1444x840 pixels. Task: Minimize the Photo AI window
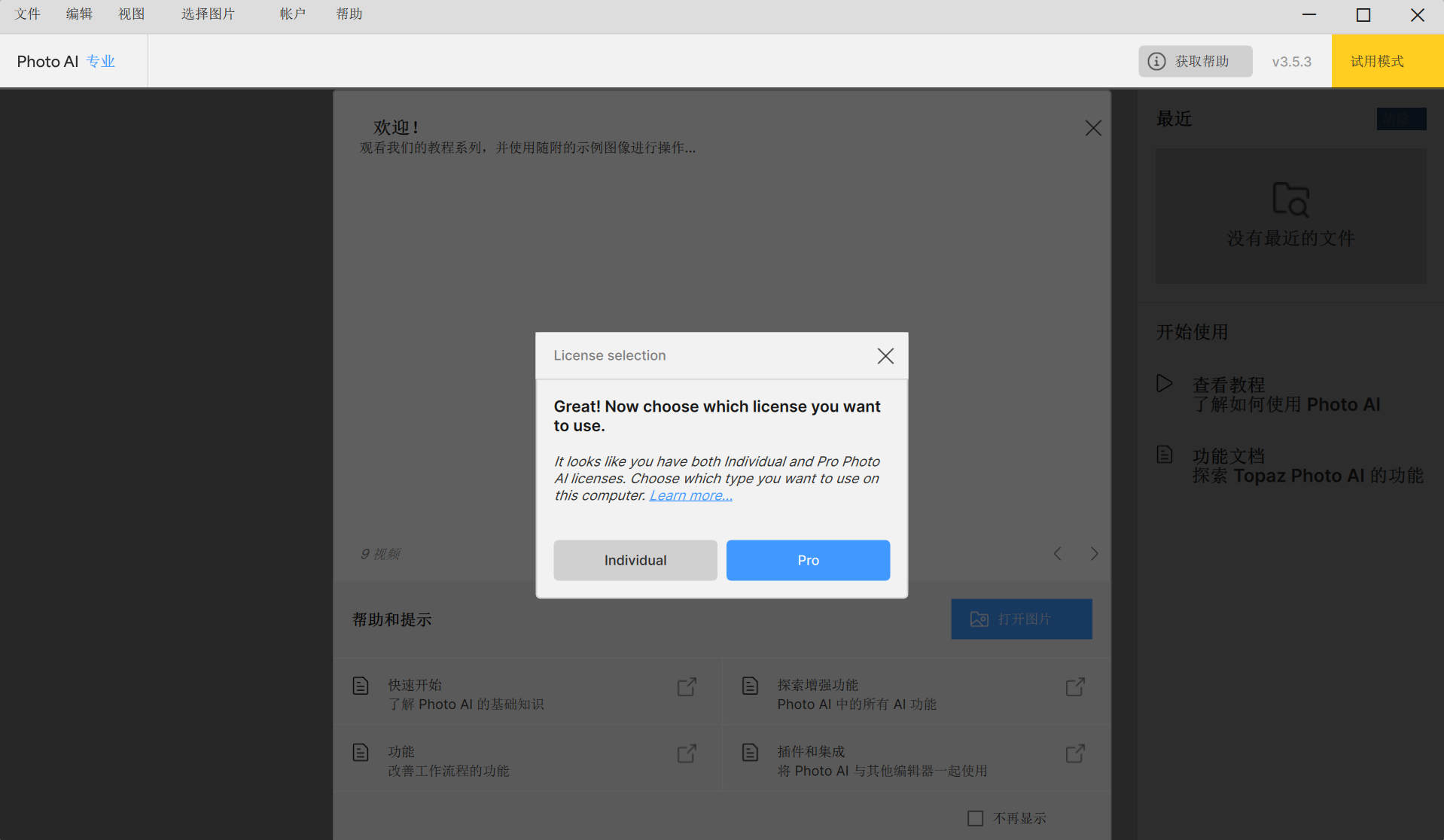tap(1309, 14)
